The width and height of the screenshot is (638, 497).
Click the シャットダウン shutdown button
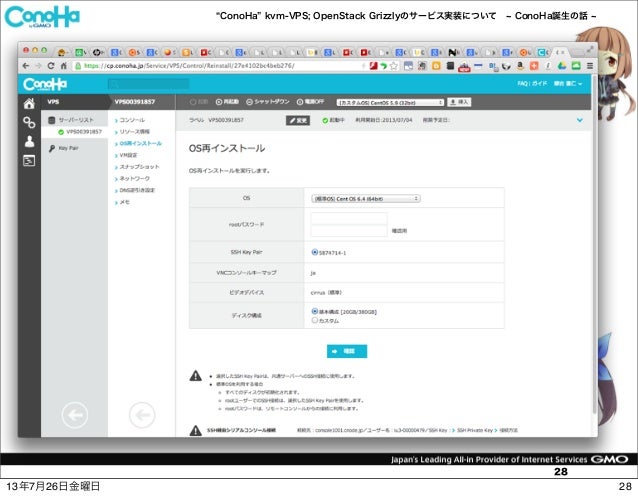268,102
